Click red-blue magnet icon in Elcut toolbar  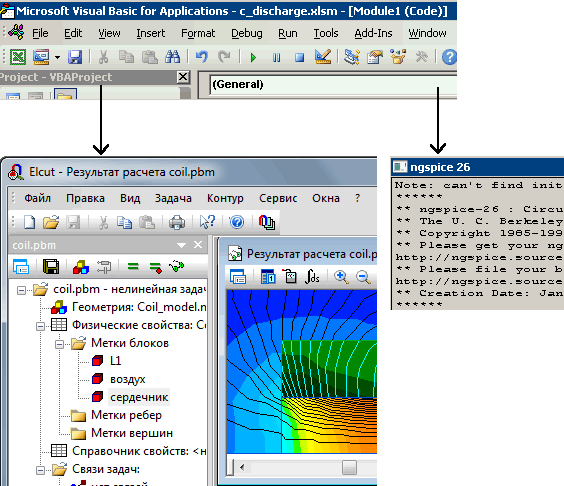pyautogui.click(x=267, y=222)
